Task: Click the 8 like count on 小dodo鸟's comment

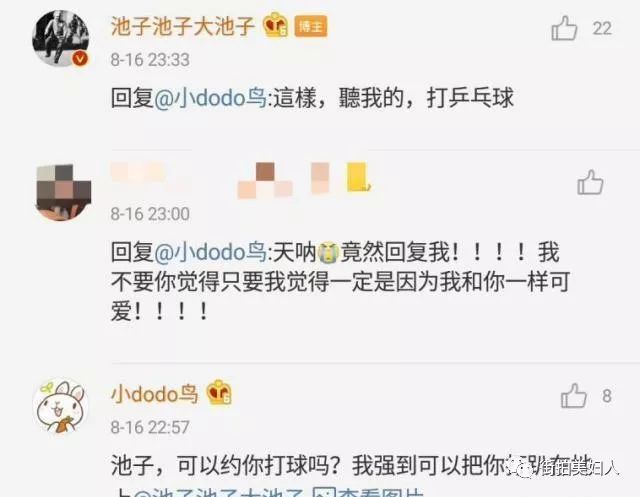Action: pyautogui.click(x=607, y=396)
